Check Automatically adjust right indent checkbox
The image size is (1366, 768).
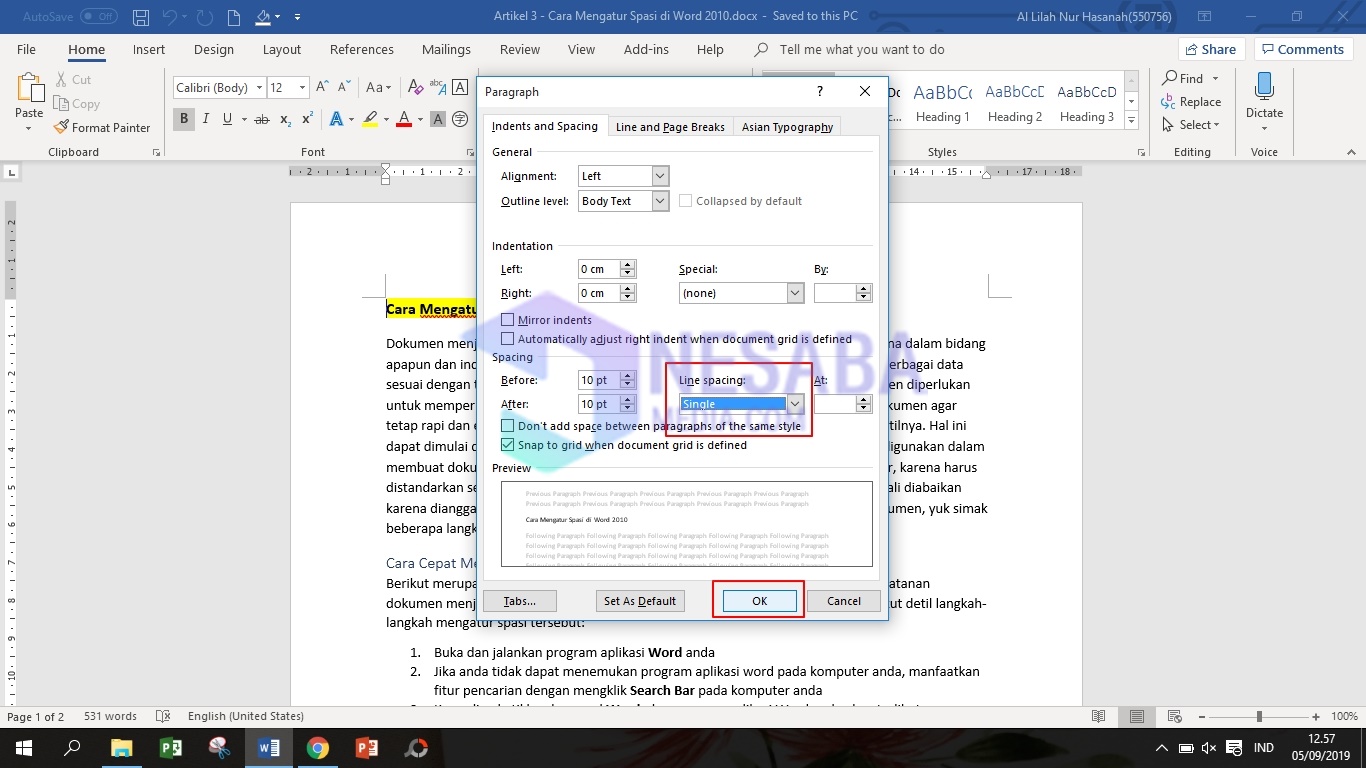pos(508,339)
